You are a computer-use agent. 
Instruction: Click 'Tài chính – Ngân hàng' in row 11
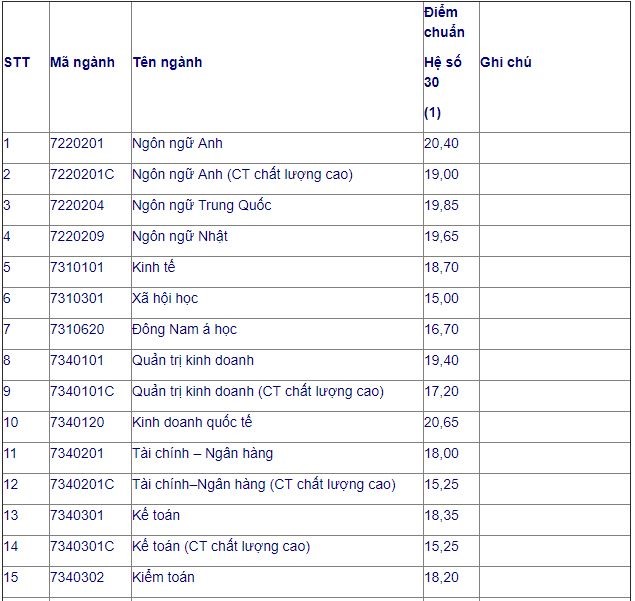tap(202, 454)
